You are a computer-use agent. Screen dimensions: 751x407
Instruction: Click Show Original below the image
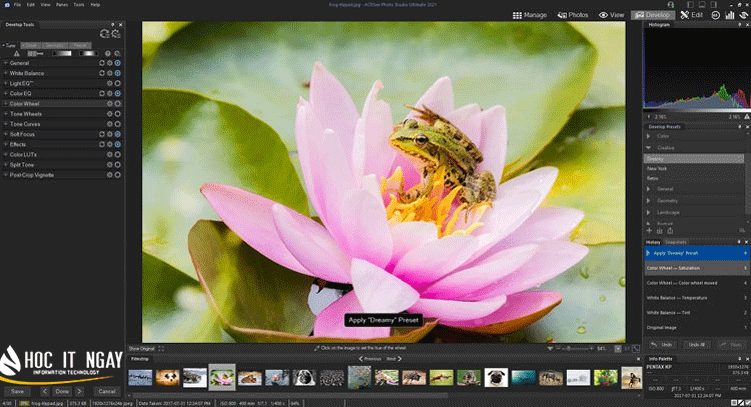point(142,349)
